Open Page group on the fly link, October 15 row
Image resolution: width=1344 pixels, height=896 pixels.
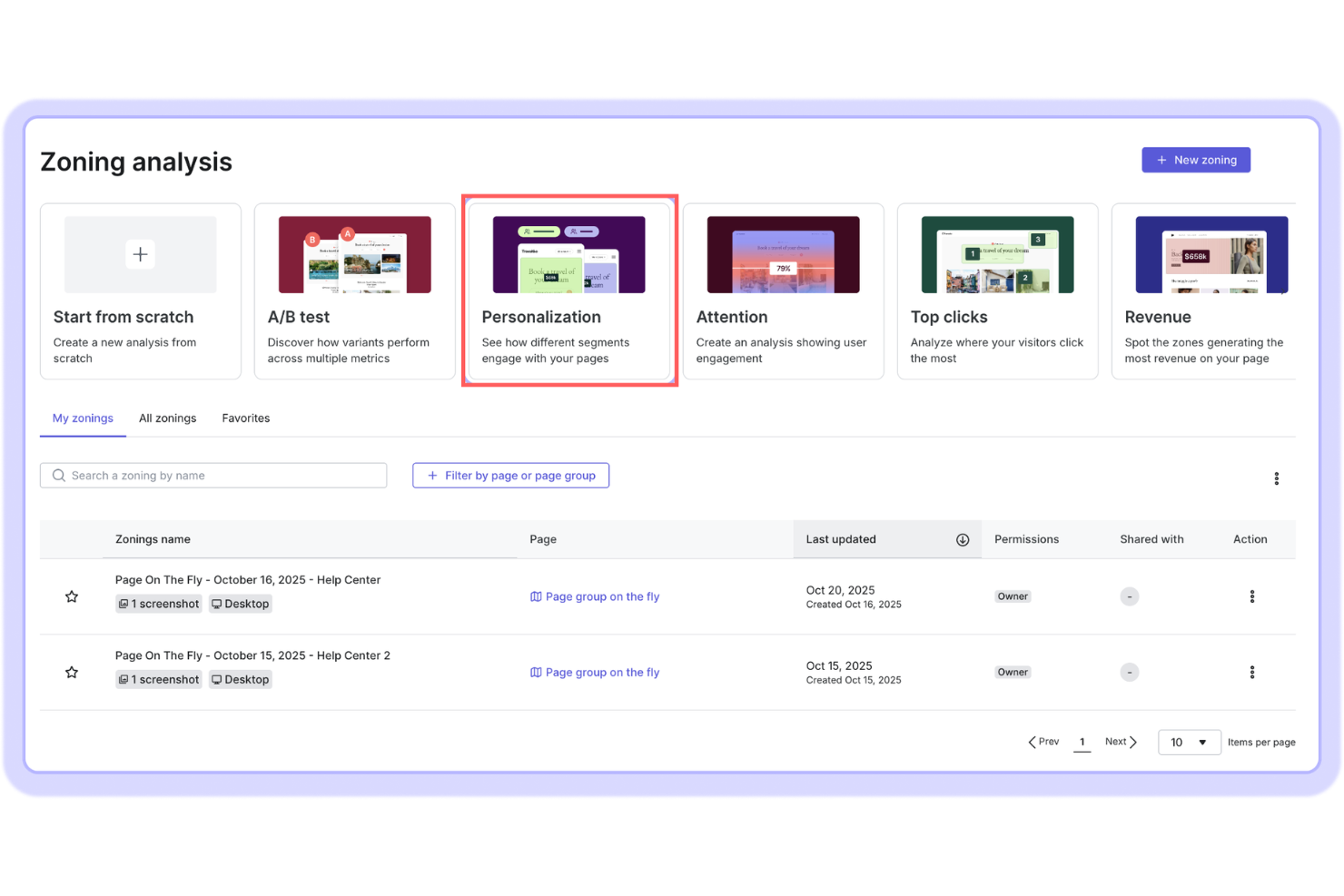point(595,673)
